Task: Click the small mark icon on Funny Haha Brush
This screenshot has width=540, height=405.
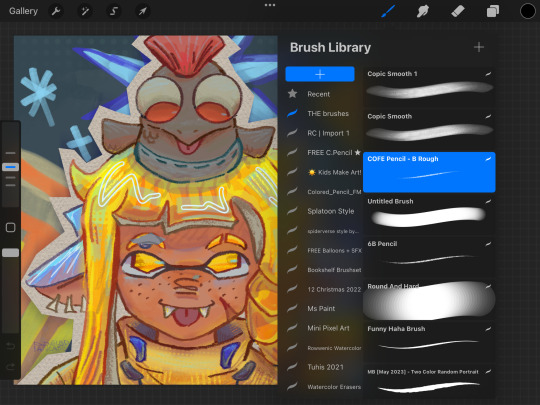Action: [488, 329]
